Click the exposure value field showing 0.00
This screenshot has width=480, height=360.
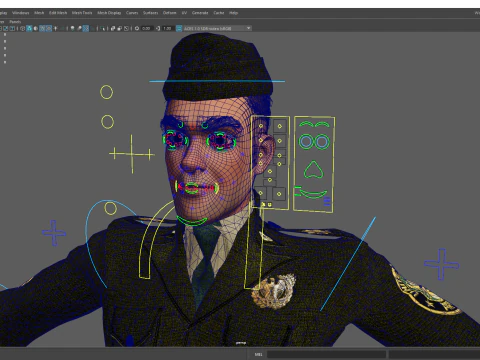point(146,28)
